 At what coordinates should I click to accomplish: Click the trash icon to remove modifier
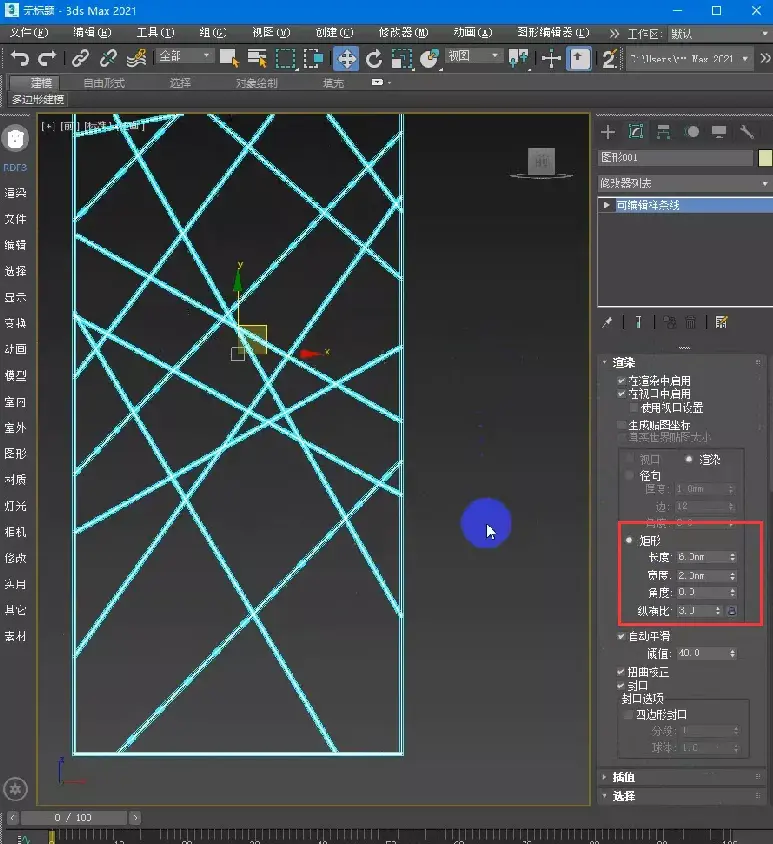[690, 322]
